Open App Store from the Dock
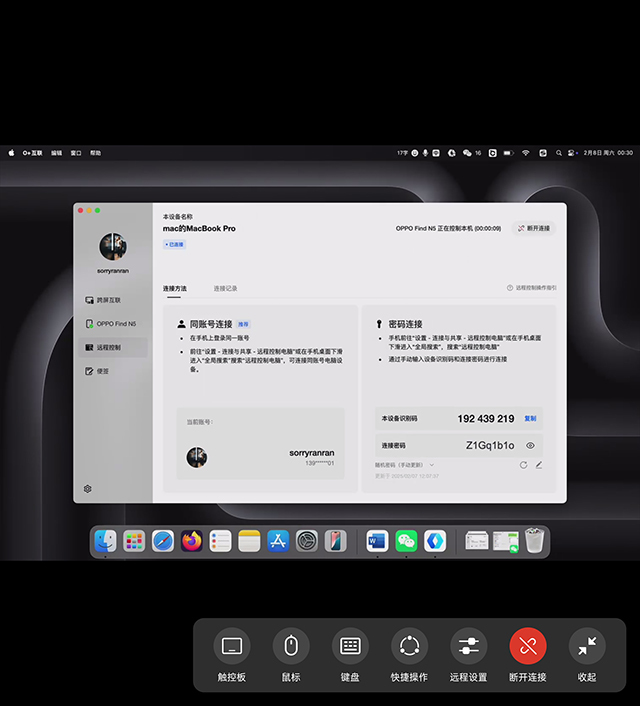Image resolution: width=640 pixels, height=706 pixels. pyautogui.click(x=278, y=541)
